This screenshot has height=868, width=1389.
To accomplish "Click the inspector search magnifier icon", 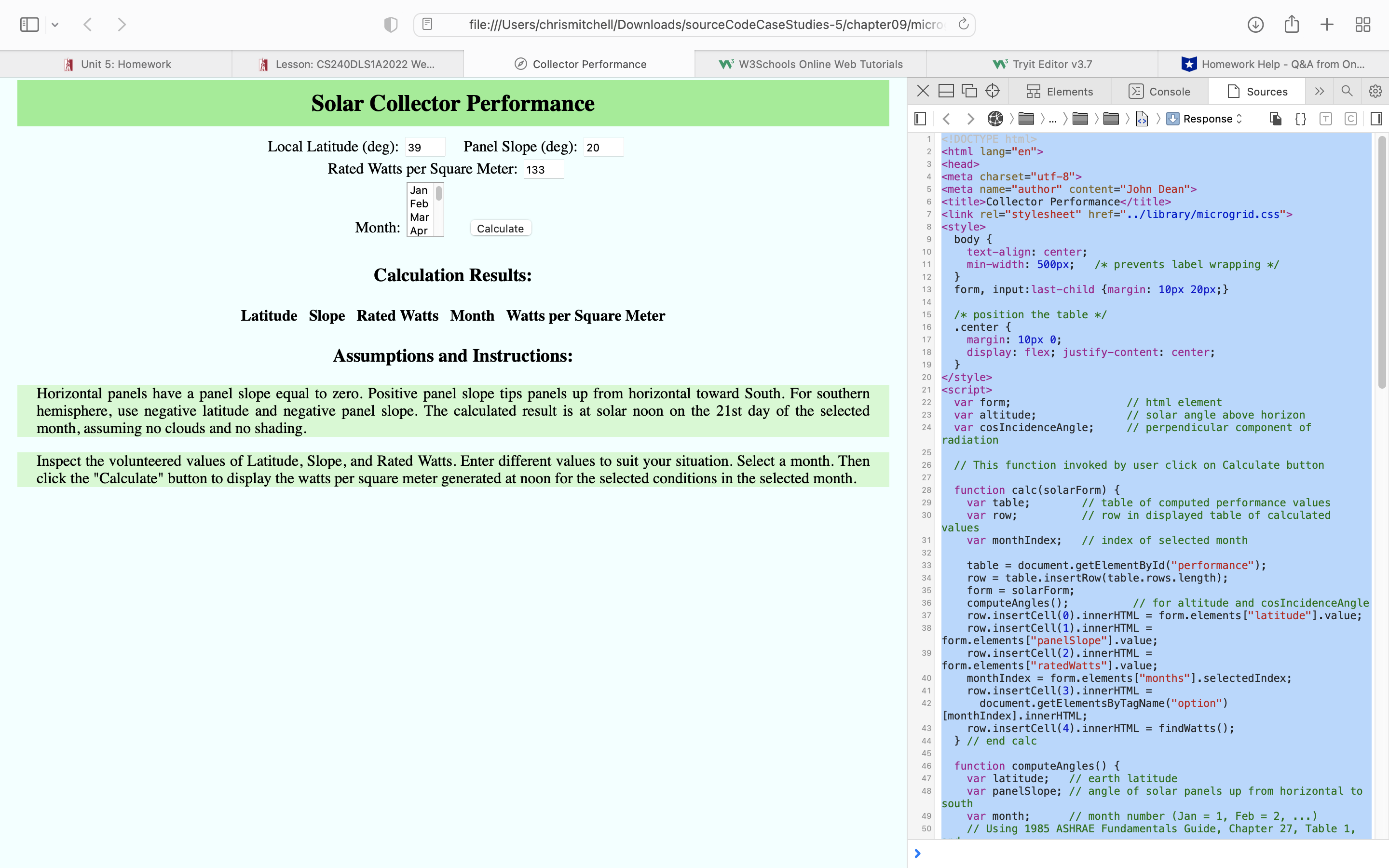I will (1347, 91).
